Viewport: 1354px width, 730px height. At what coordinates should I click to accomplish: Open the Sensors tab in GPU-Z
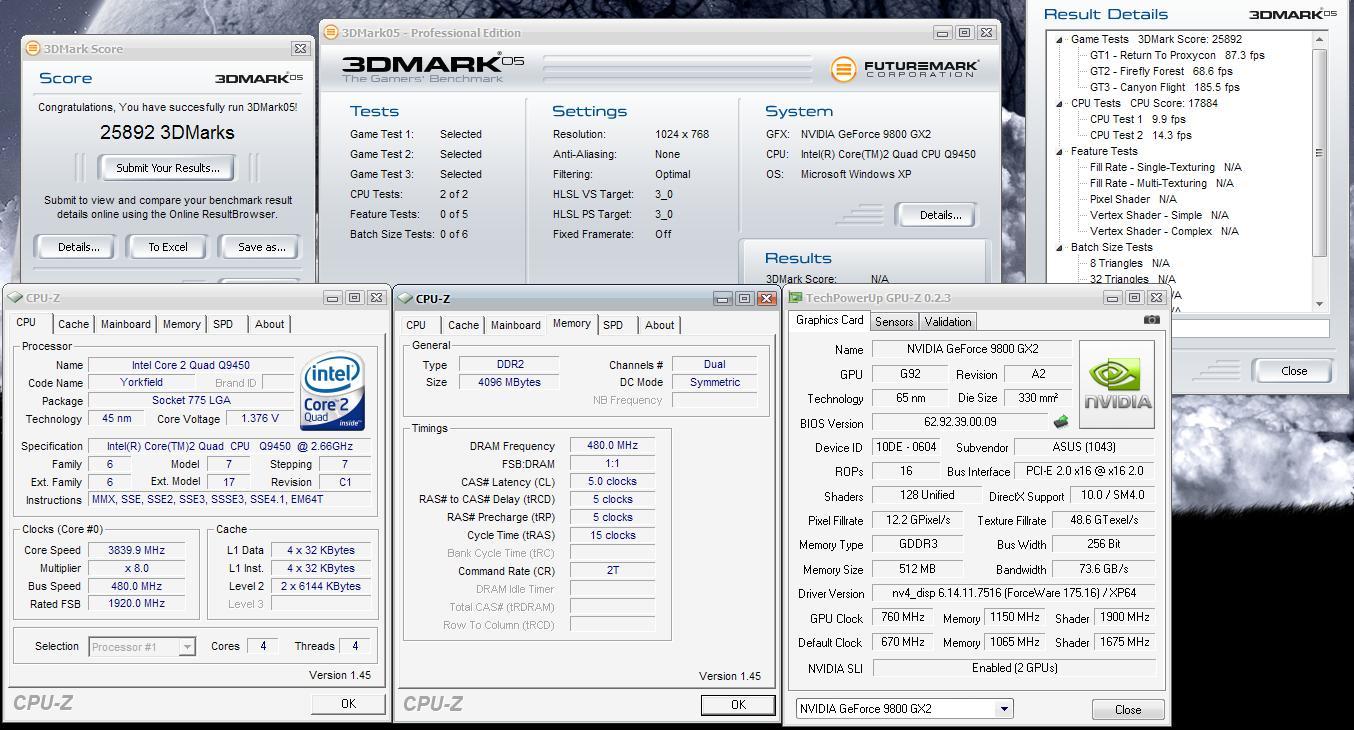point(893,322)
